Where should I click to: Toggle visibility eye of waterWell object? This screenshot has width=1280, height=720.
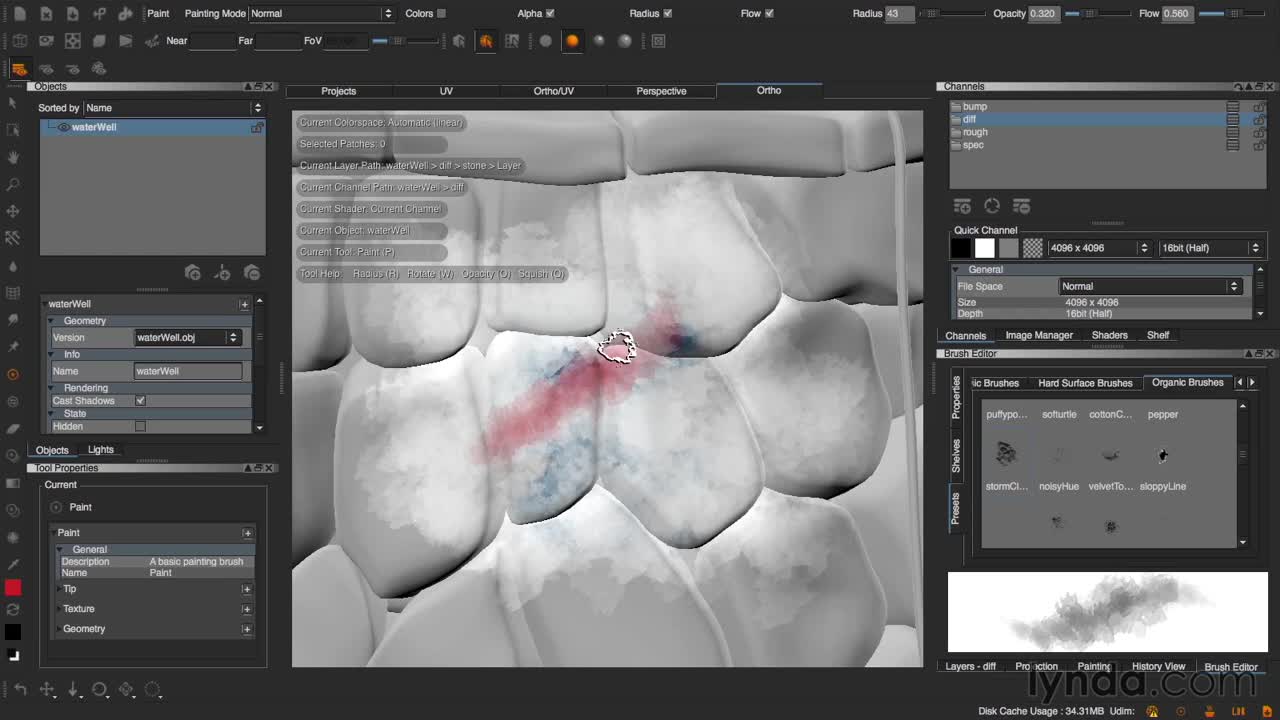63,127
